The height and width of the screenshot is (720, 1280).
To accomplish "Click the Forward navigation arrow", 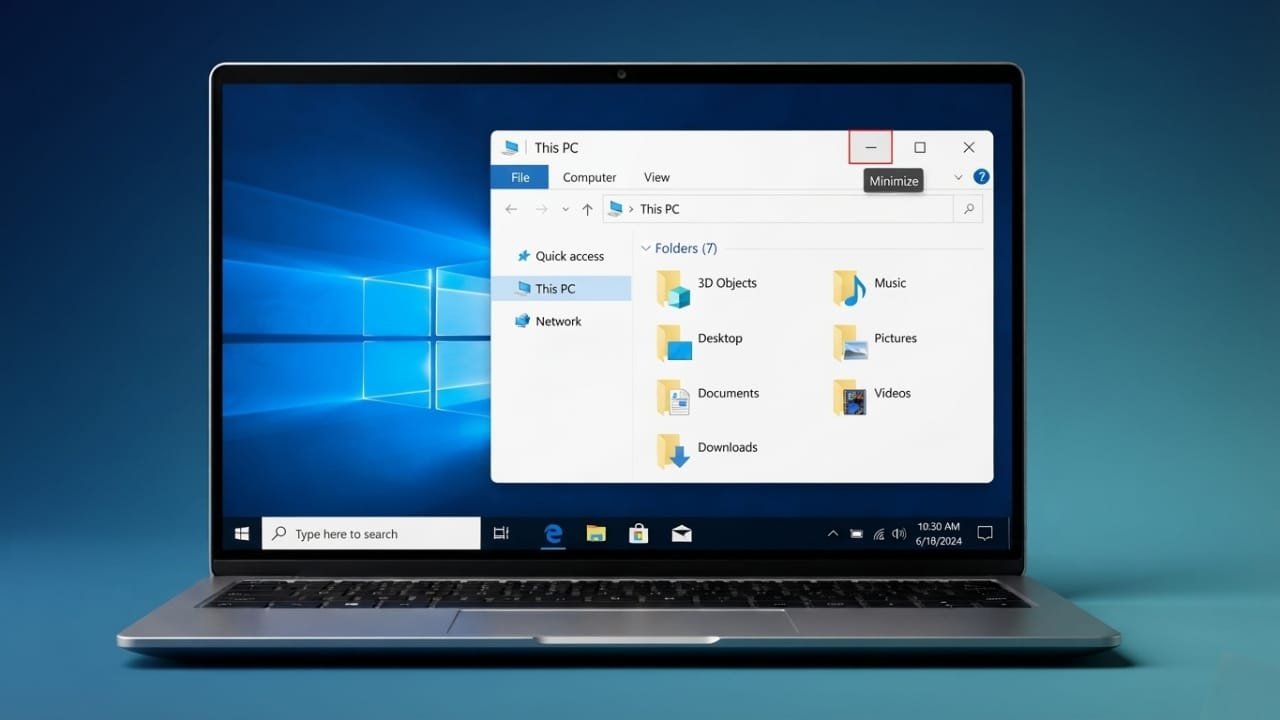I will (x=541, y=209).
